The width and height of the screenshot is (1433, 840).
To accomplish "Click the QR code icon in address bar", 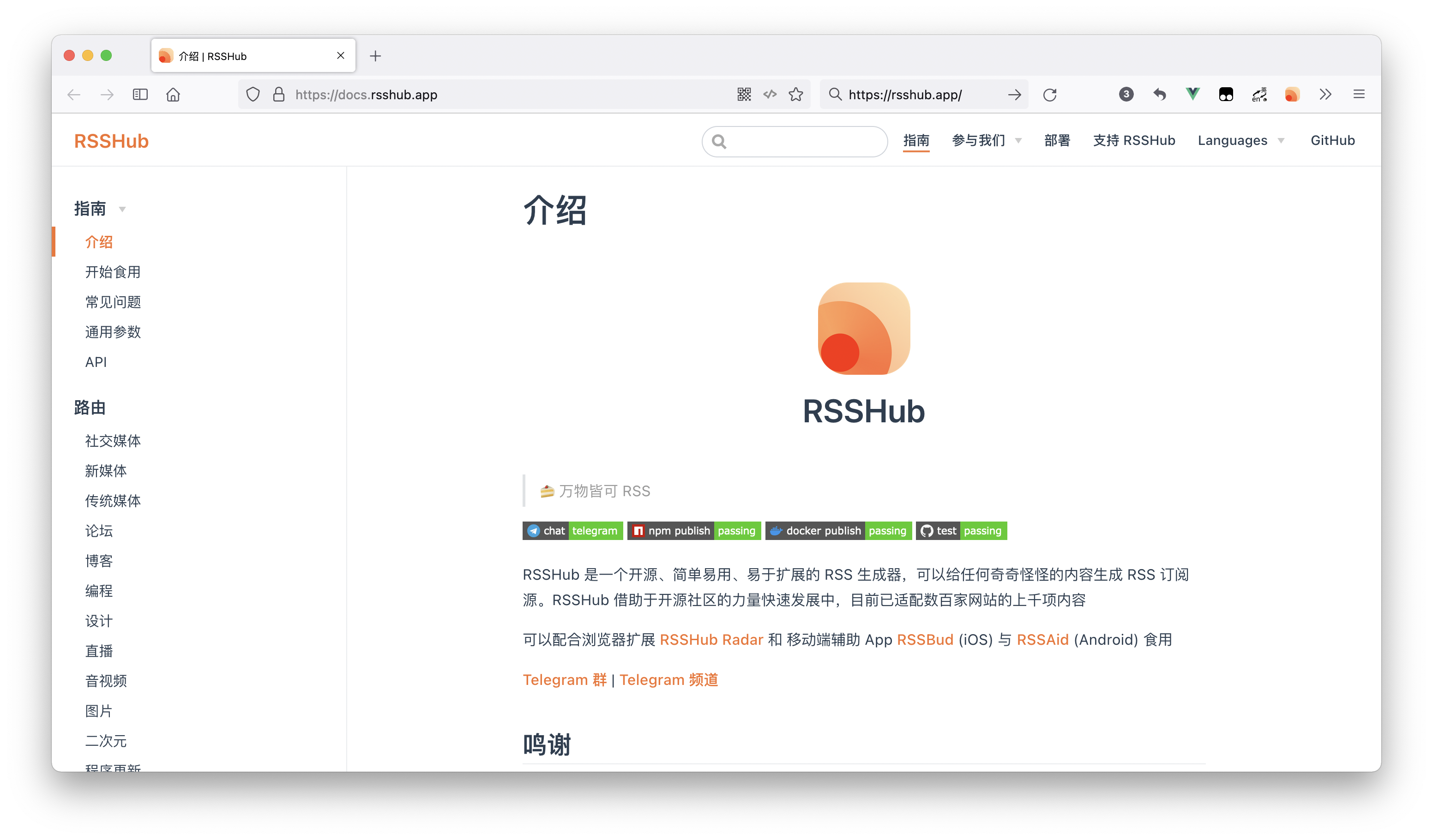I will (x=744, y=94).
